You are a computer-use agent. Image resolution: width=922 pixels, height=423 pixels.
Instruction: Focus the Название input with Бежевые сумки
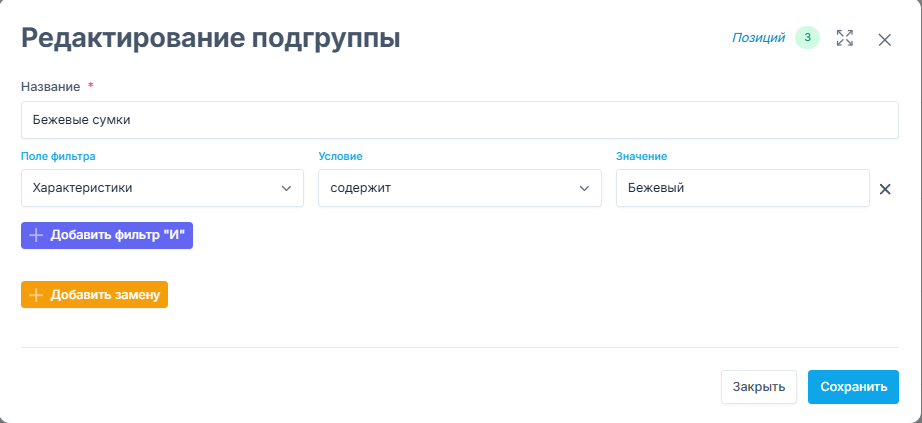tap(460, 120)
